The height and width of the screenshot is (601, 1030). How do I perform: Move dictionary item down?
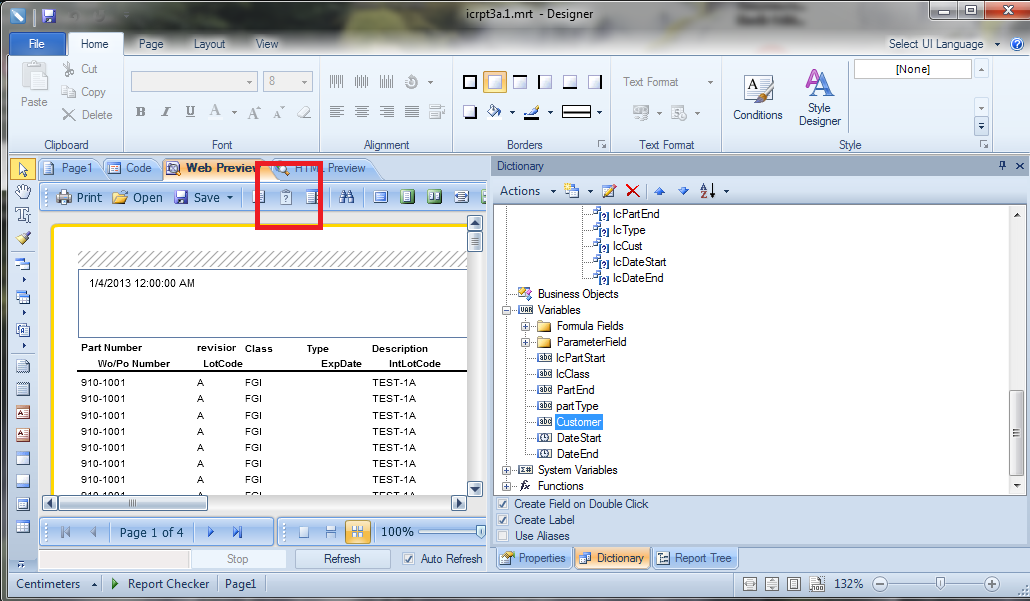(683, 191)
